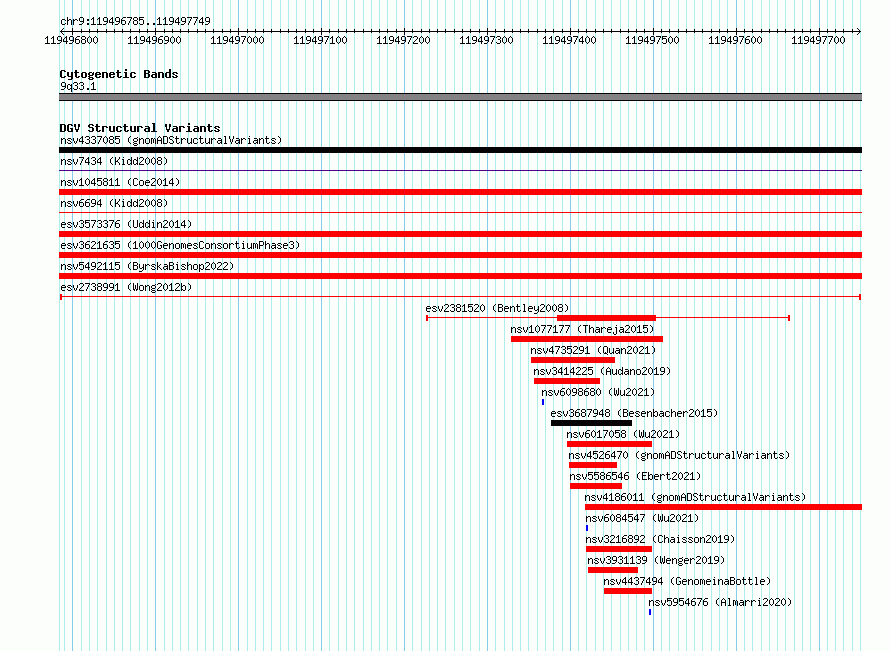
Task: Open esv3621635 (1000GenomesConsortiumPhase3) label
Action: coord(180,245)
